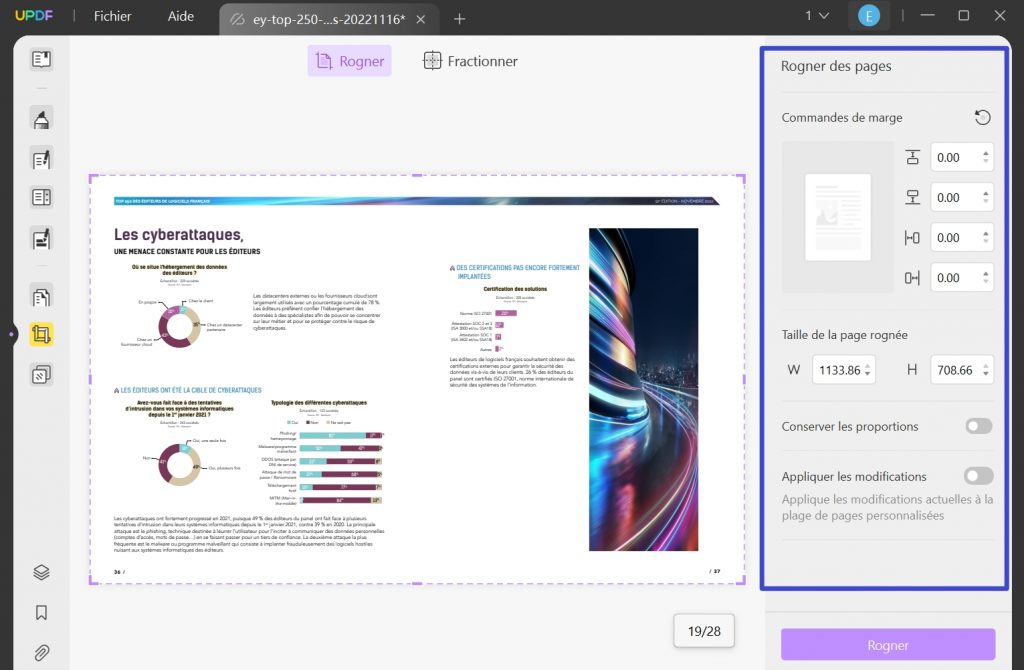Click the 19/28 page indicator
Image resolution: width=1024 pixels, height=670 pixels.
pyautogui.click(x=704, y=631)
